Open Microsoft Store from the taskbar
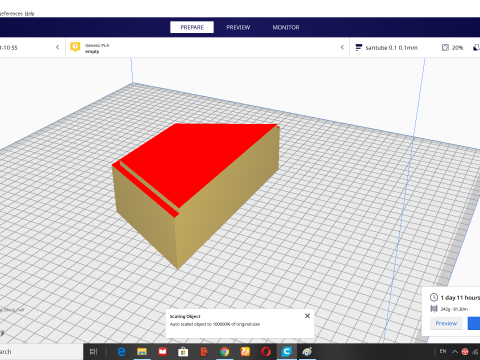 183,351
